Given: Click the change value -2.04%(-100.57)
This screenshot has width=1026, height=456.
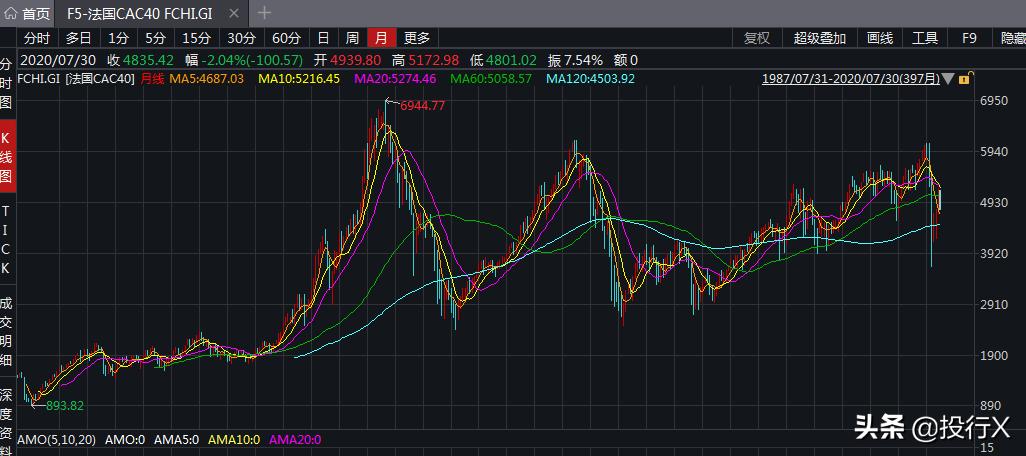Looking at the screenshot, I should pos(253,60).
